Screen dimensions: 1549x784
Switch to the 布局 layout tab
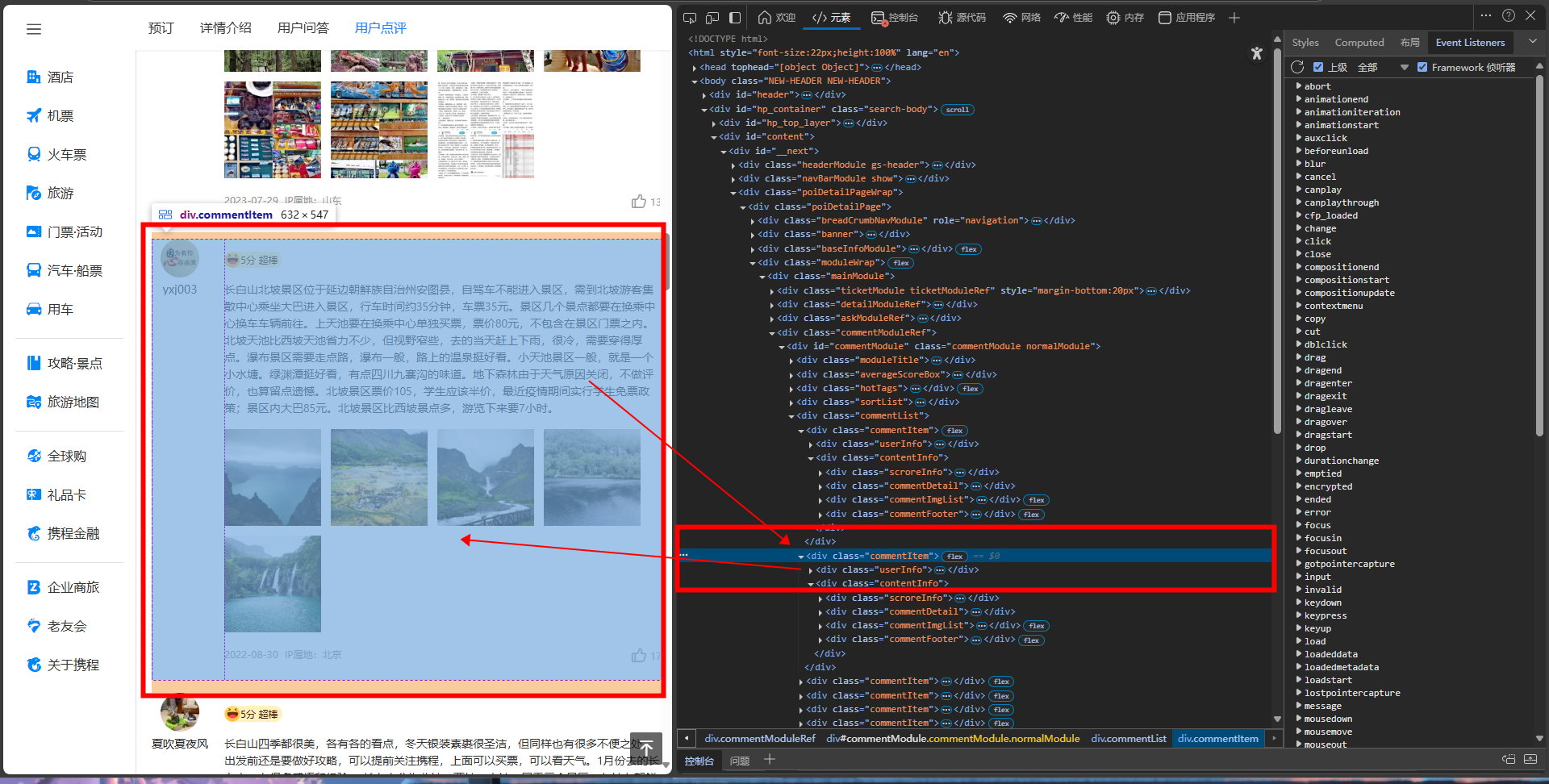click(x=1410, y=43)
